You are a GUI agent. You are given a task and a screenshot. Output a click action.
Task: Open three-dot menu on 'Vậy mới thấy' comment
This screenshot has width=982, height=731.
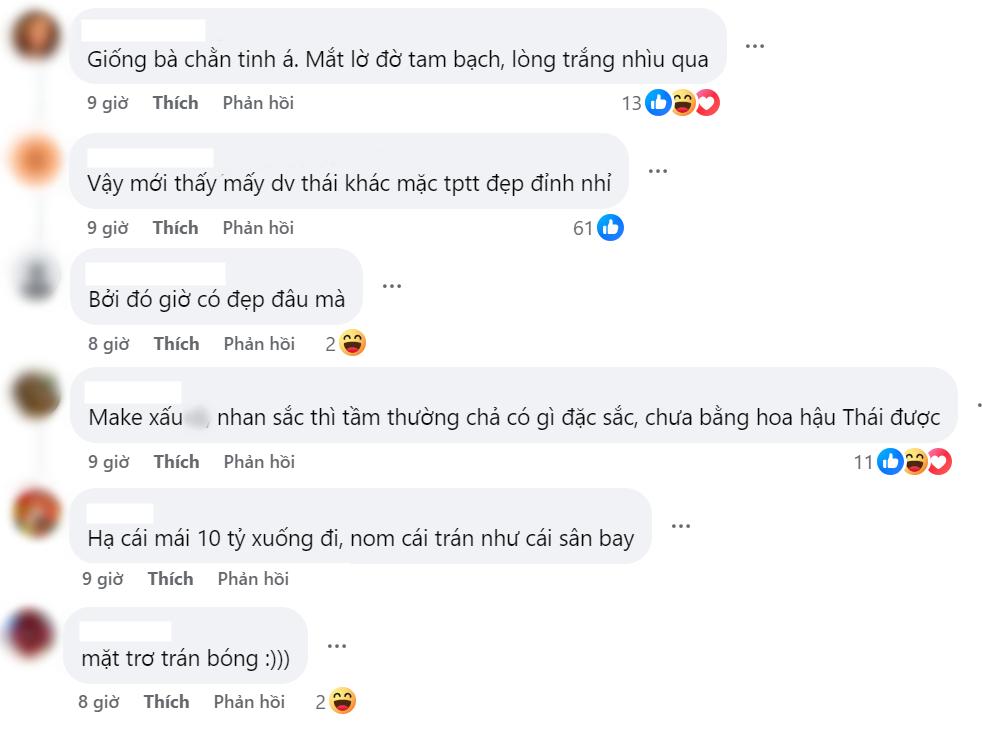657,171
